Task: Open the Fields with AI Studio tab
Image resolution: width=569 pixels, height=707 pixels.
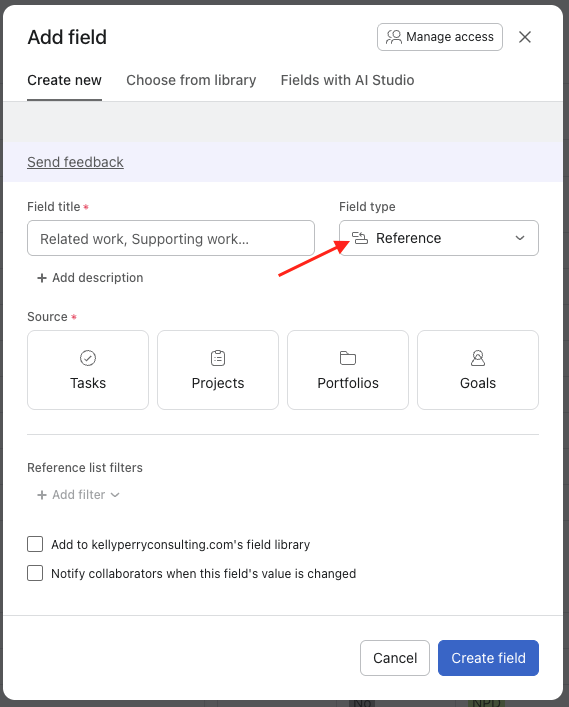Action: click(x=348, y=80)
